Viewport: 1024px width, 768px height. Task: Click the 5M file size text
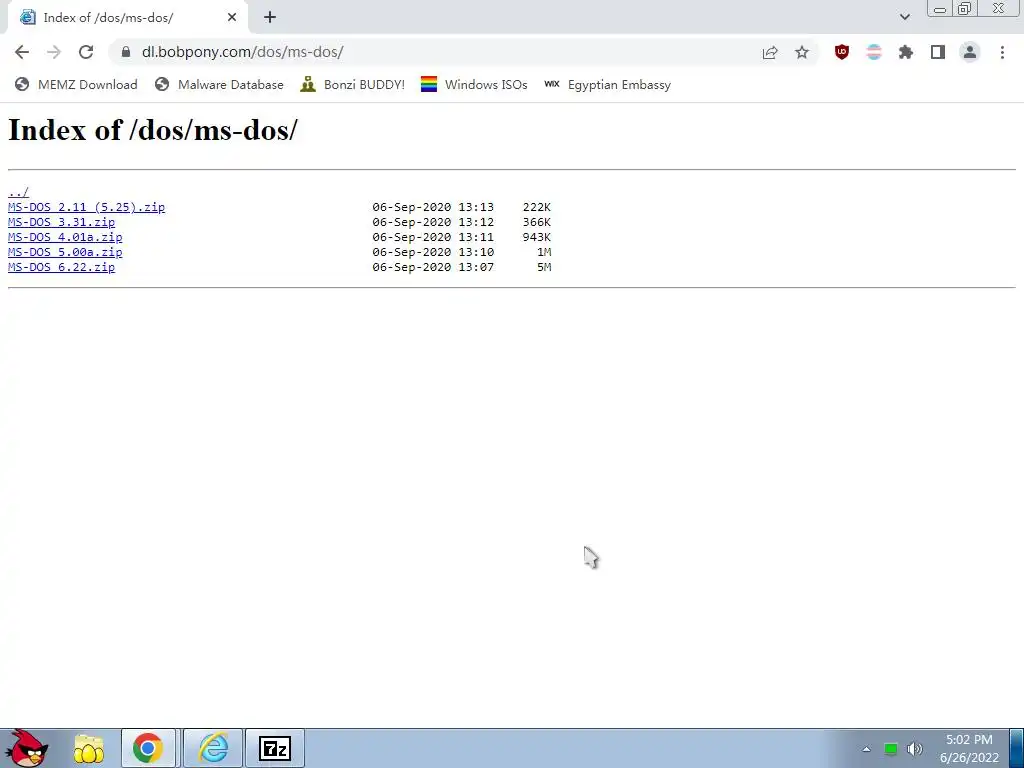(544, 267)
